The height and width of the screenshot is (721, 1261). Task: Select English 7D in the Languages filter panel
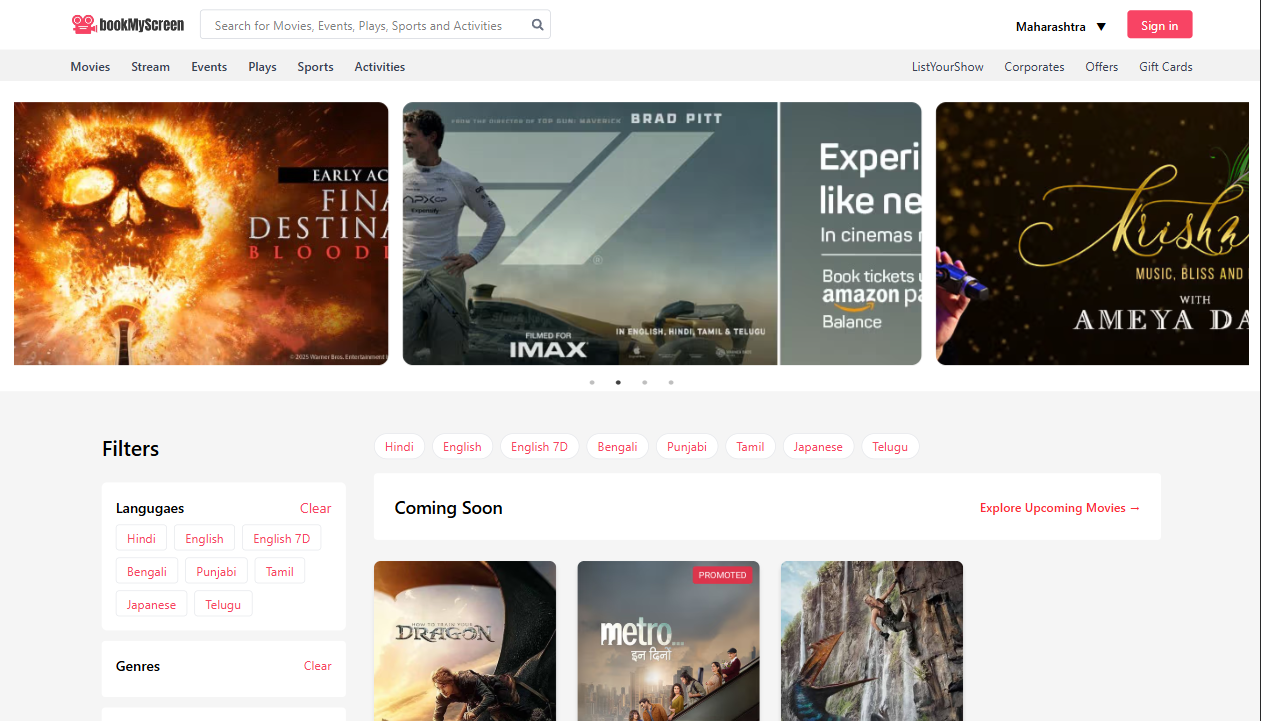[281, 538]
